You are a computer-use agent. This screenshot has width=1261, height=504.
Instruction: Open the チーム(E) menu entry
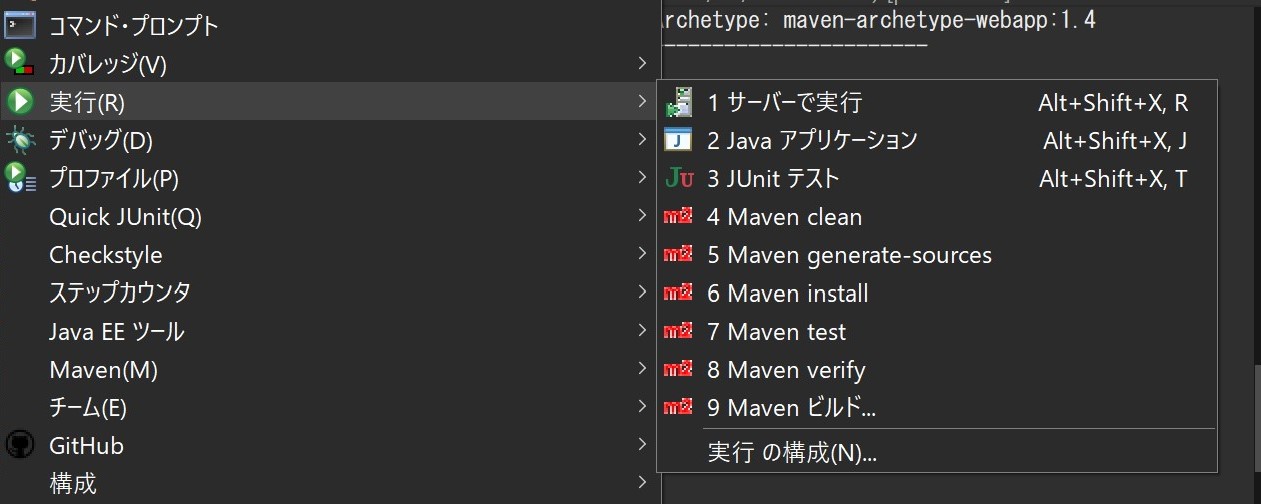(328, 407)
